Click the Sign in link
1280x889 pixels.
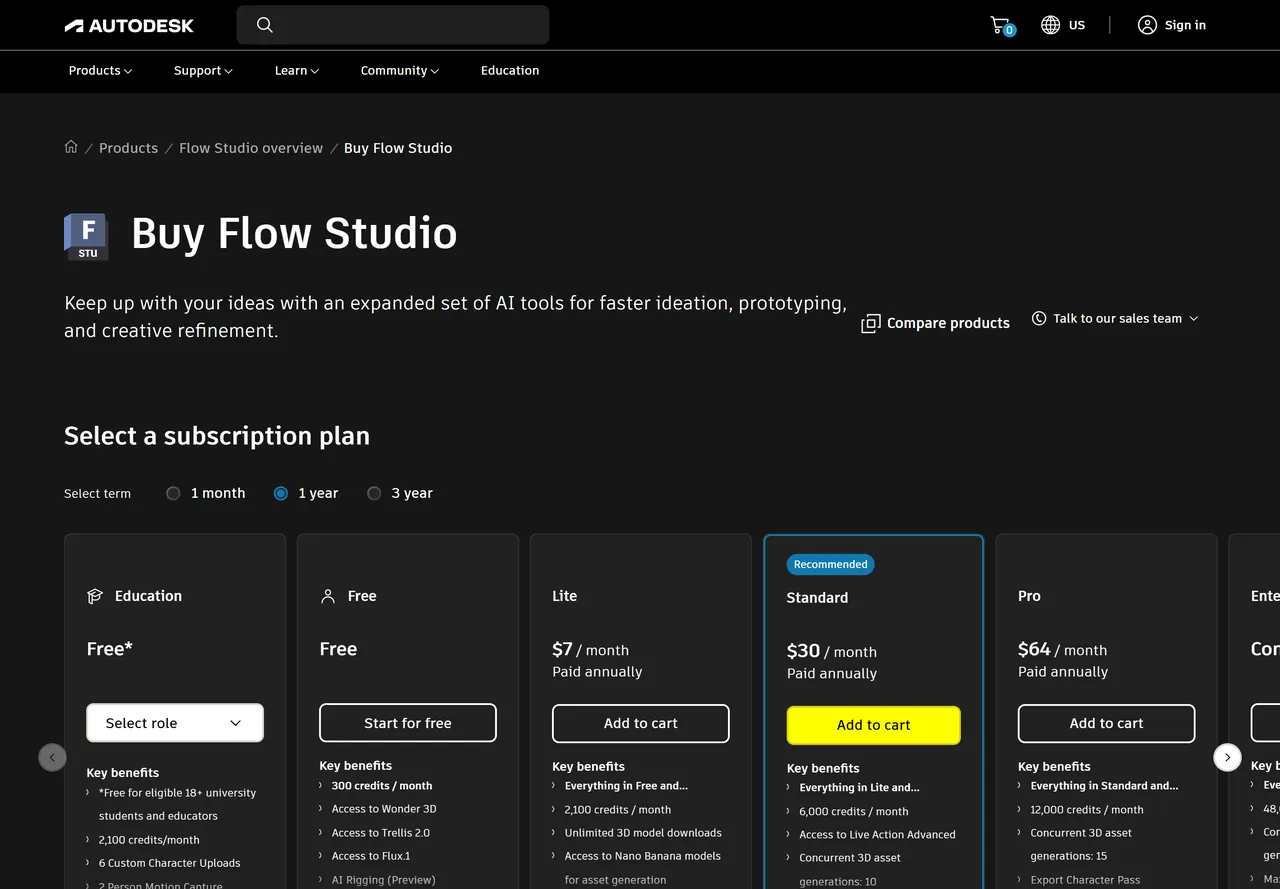click(1185, 25)
